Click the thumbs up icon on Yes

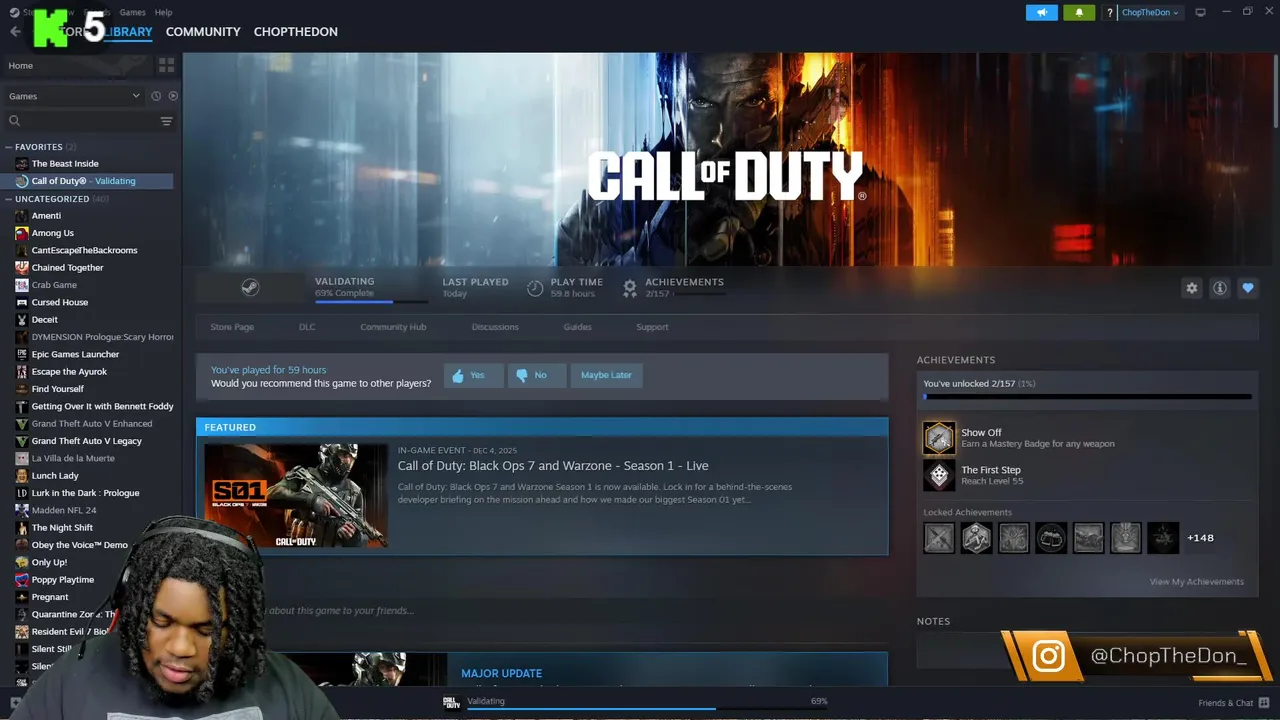(458, 376)
